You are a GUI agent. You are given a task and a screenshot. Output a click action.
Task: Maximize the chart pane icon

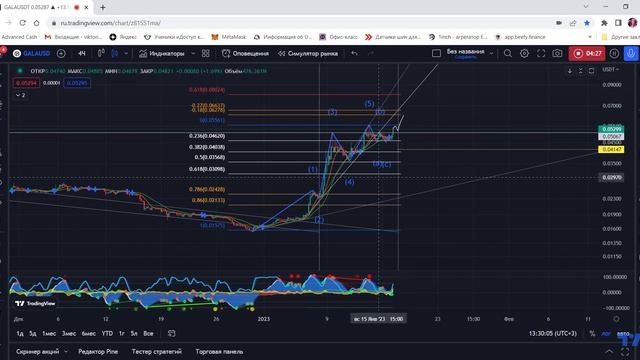coord(591,71)
